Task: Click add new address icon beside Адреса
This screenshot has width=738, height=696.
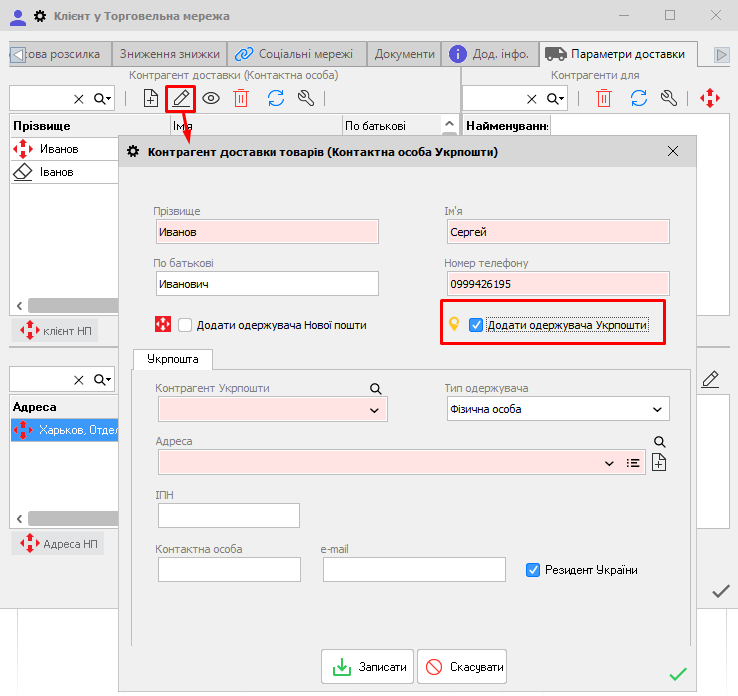Action: [x=658, y=462]
